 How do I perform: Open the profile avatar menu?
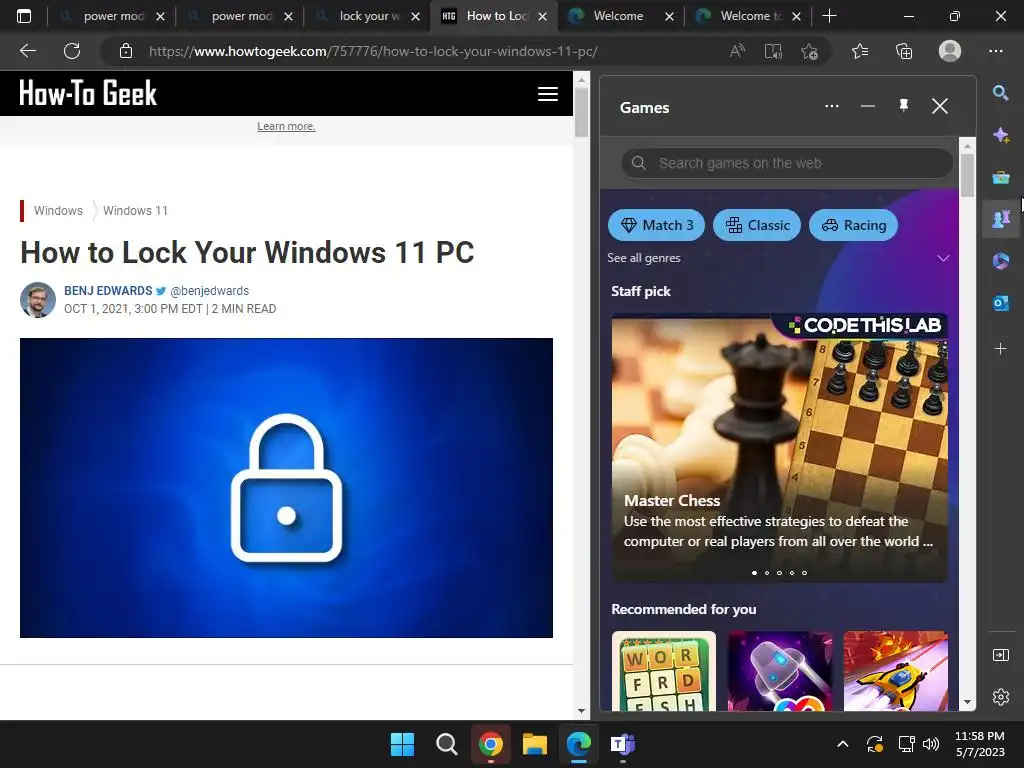pyautogui.click(x=950, y=51)
